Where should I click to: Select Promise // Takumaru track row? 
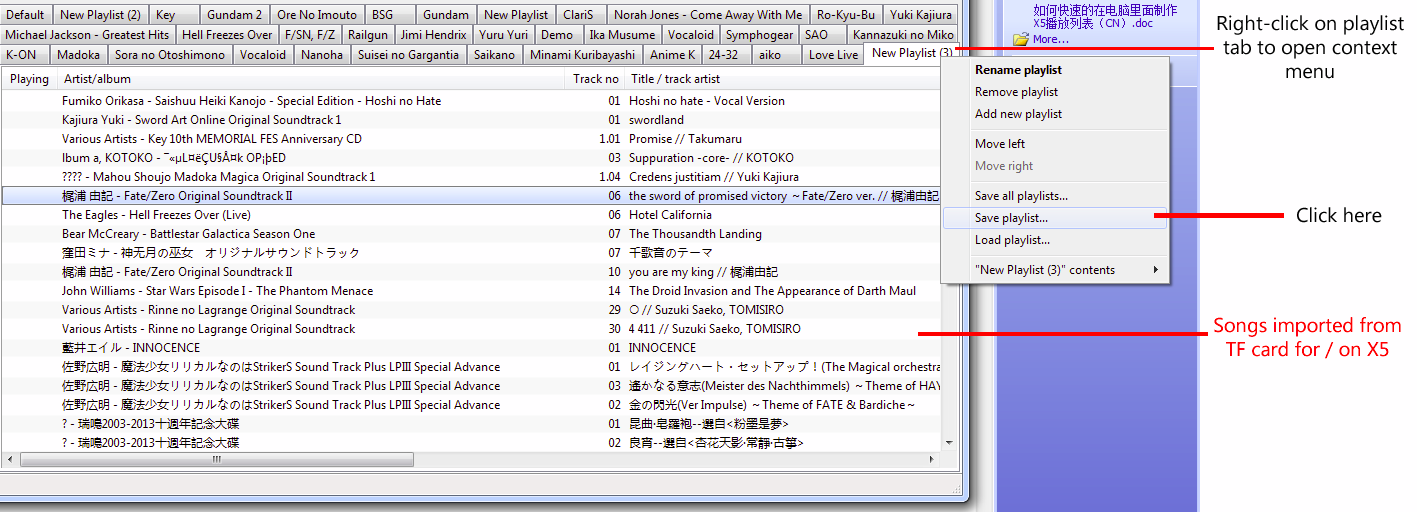[x=471, y=139]
